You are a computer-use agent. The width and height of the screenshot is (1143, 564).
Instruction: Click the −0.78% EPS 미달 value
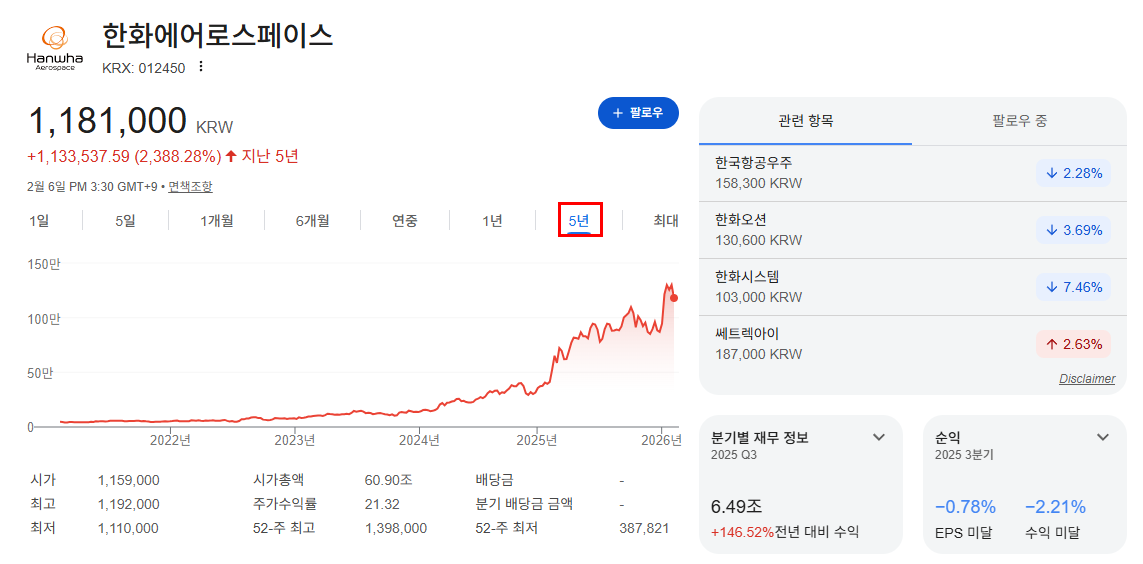(x=965, y=507)
